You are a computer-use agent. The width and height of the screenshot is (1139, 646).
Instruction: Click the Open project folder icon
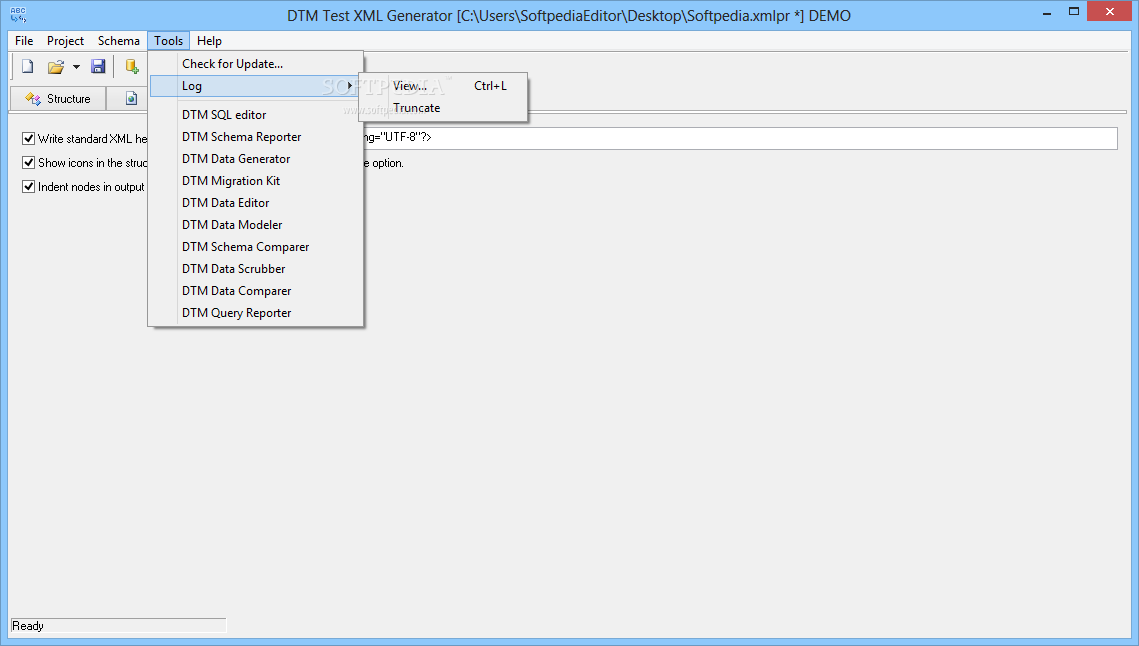[x=56, y=67]
